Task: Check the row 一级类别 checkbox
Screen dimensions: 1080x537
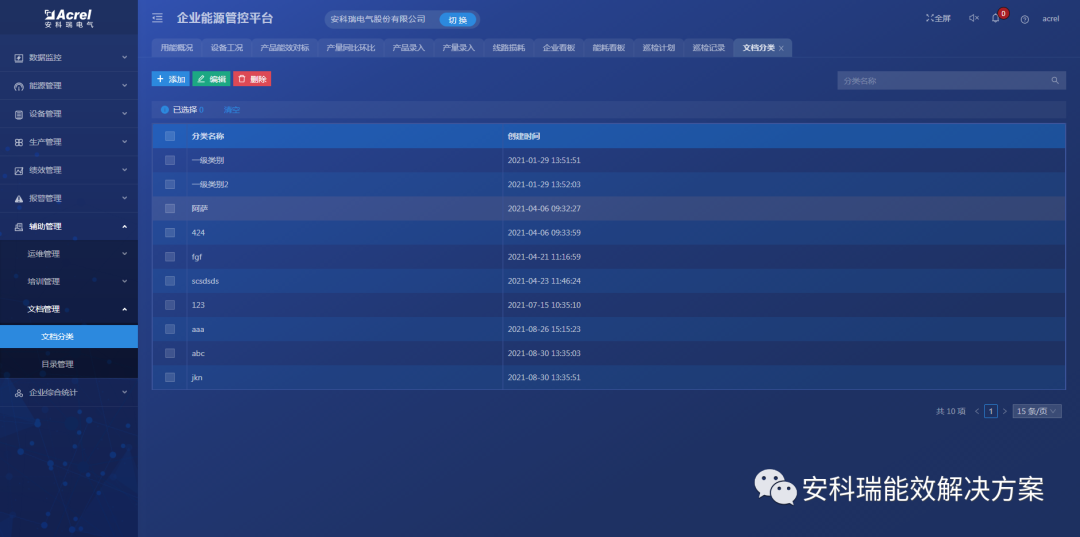Action: click(169, 160)
